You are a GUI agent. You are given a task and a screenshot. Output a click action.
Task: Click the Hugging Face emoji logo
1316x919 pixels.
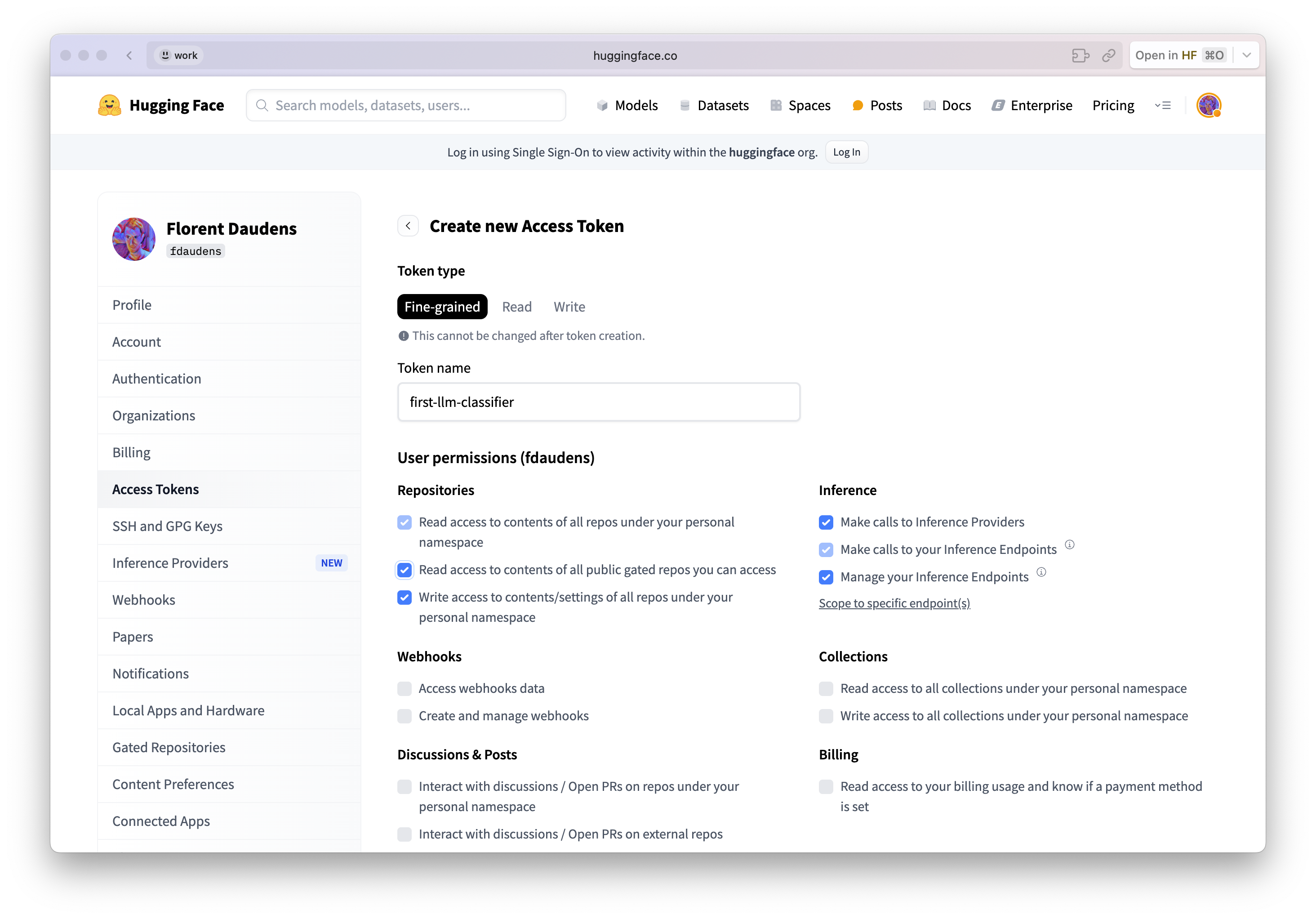point(109,106)
